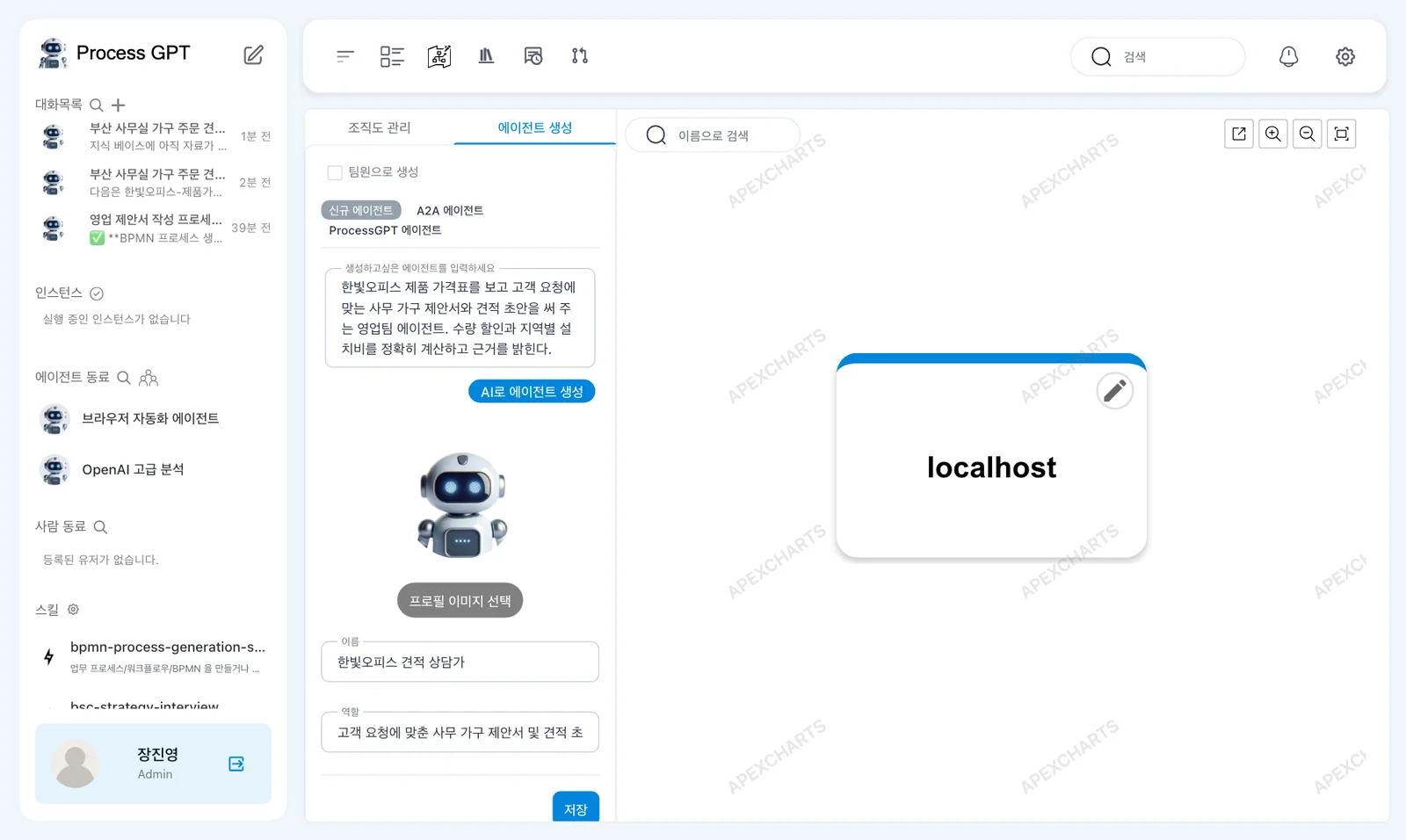Search human colleagues with magnifier icon
Screen dimensions: 1406x840
pyautogui.click(x=100, y=527)
